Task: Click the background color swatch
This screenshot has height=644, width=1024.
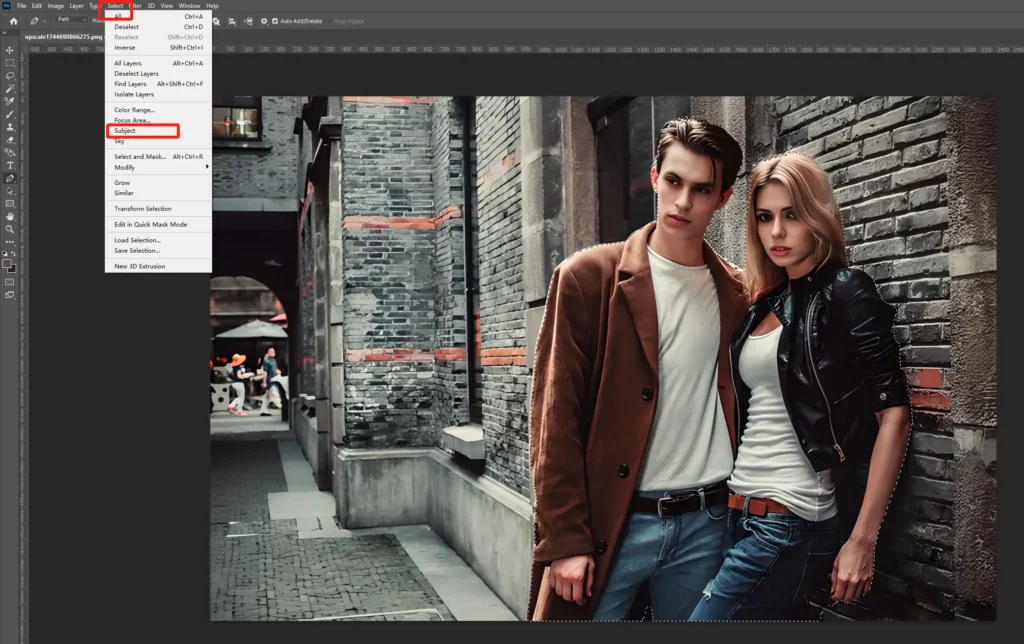Action: pos(13,268)
